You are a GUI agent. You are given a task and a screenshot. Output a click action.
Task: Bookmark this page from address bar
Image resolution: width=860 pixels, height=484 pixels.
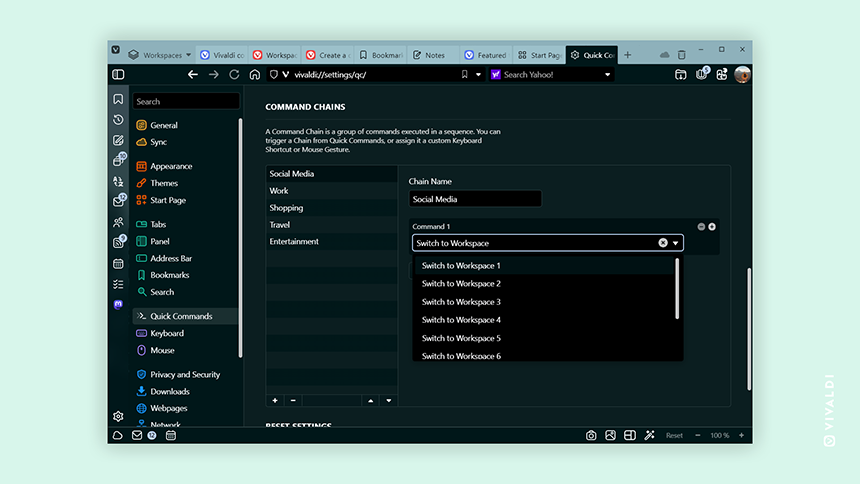(x=465, y=75)
